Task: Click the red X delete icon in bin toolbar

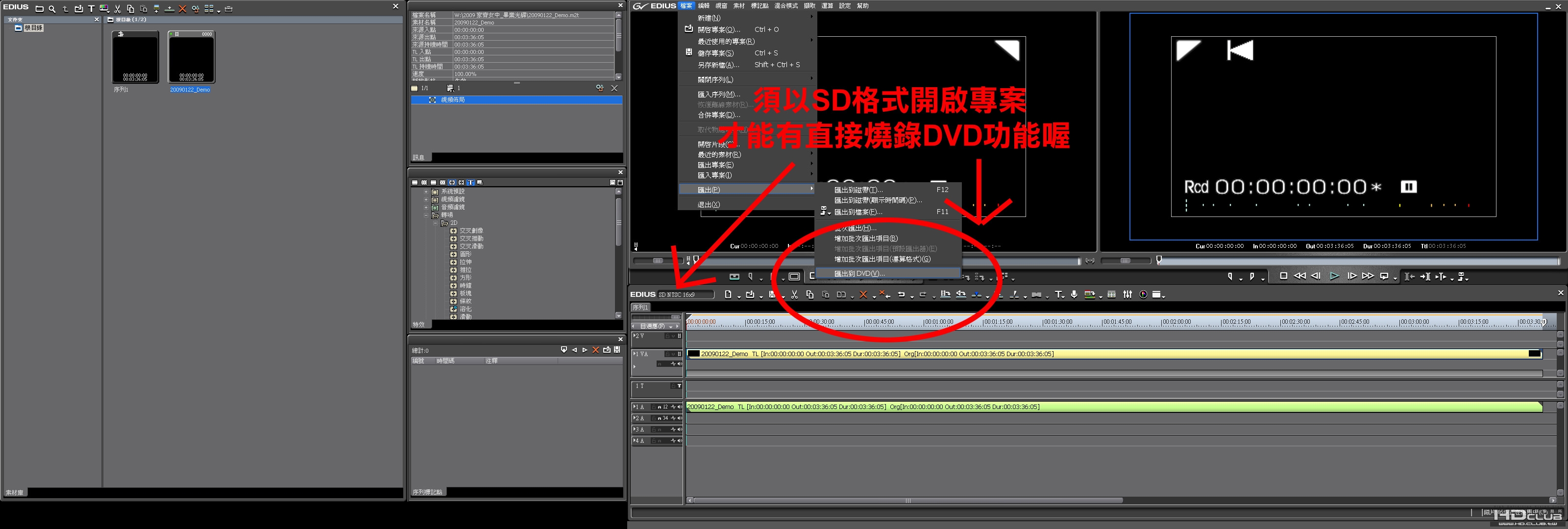Action: pos(183,8)
